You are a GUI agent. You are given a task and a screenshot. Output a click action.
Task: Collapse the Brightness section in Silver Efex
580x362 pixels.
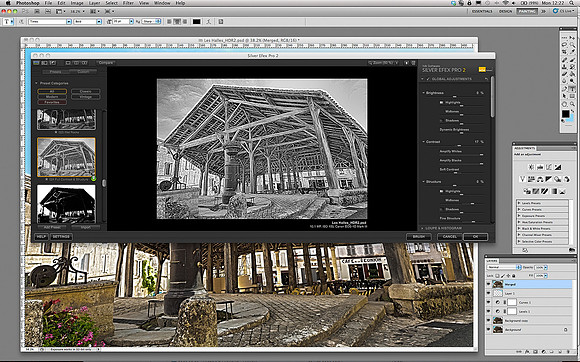point(424,93)
